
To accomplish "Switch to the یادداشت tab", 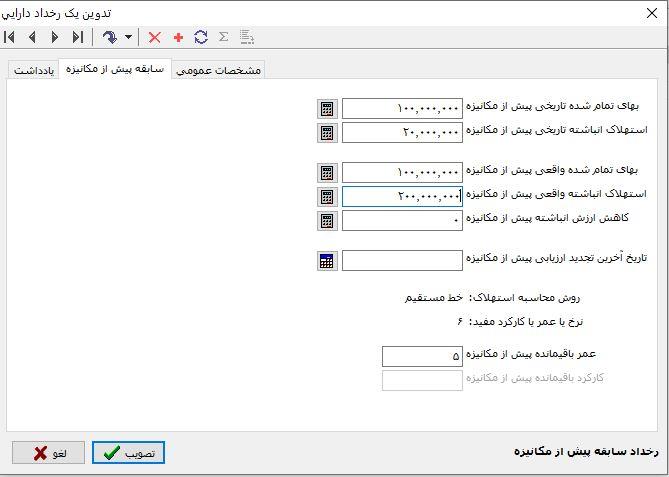I will point(32,70).
